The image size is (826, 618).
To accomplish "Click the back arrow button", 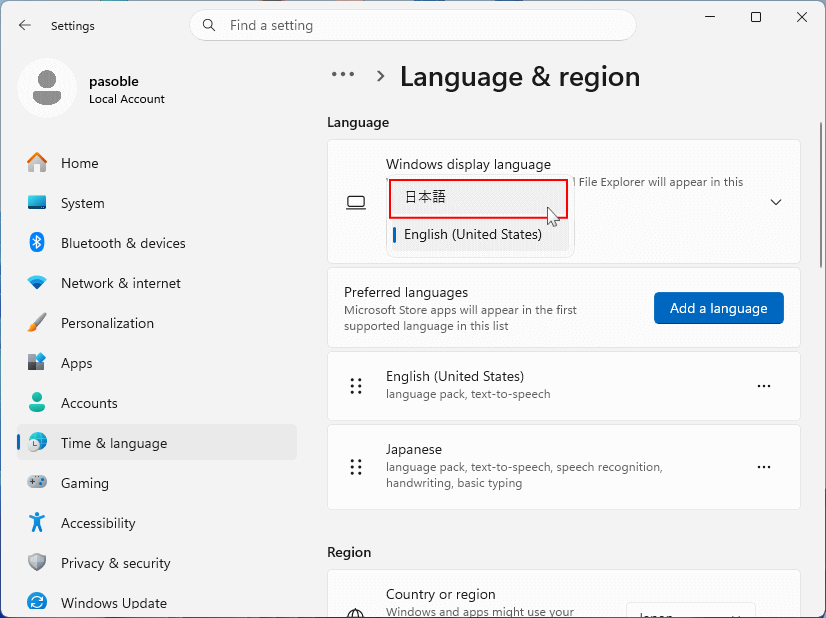I will pos(24,25).
